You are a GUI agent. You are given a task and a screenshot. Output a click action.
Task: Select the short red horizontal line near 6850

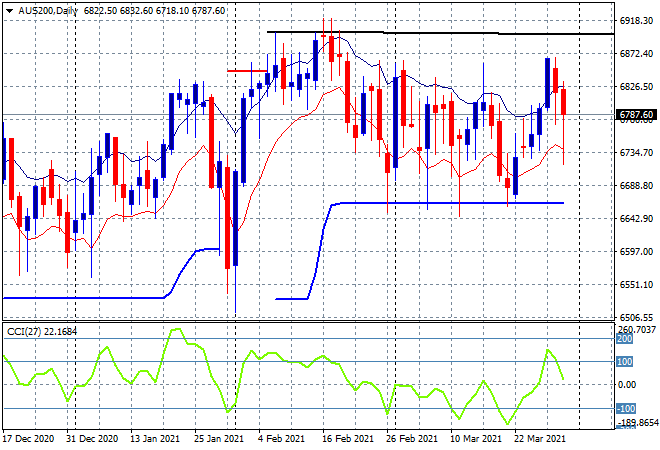tap(247, 71)
